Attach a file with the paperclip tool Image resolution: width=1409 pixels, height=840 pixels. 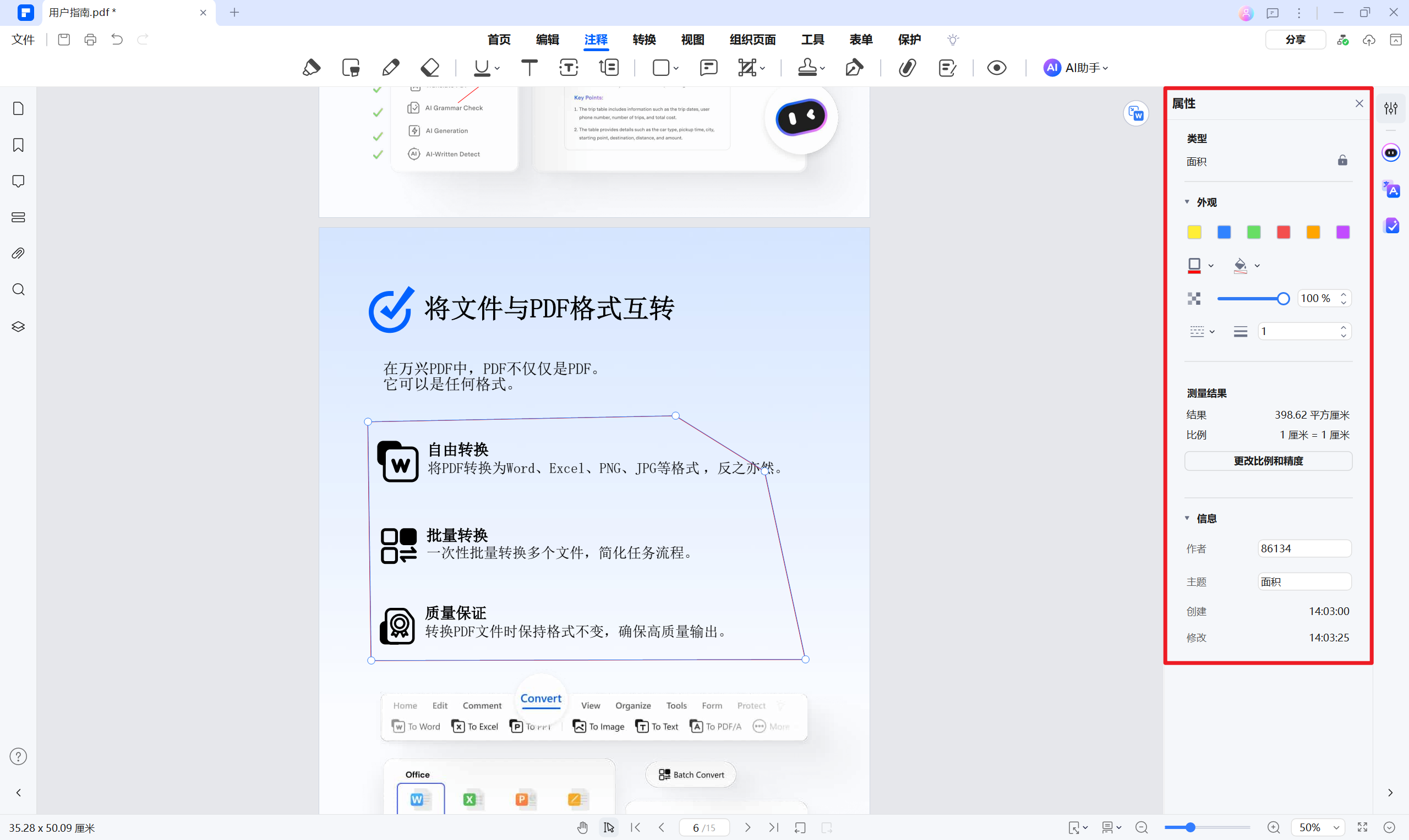tap(906, 67)
